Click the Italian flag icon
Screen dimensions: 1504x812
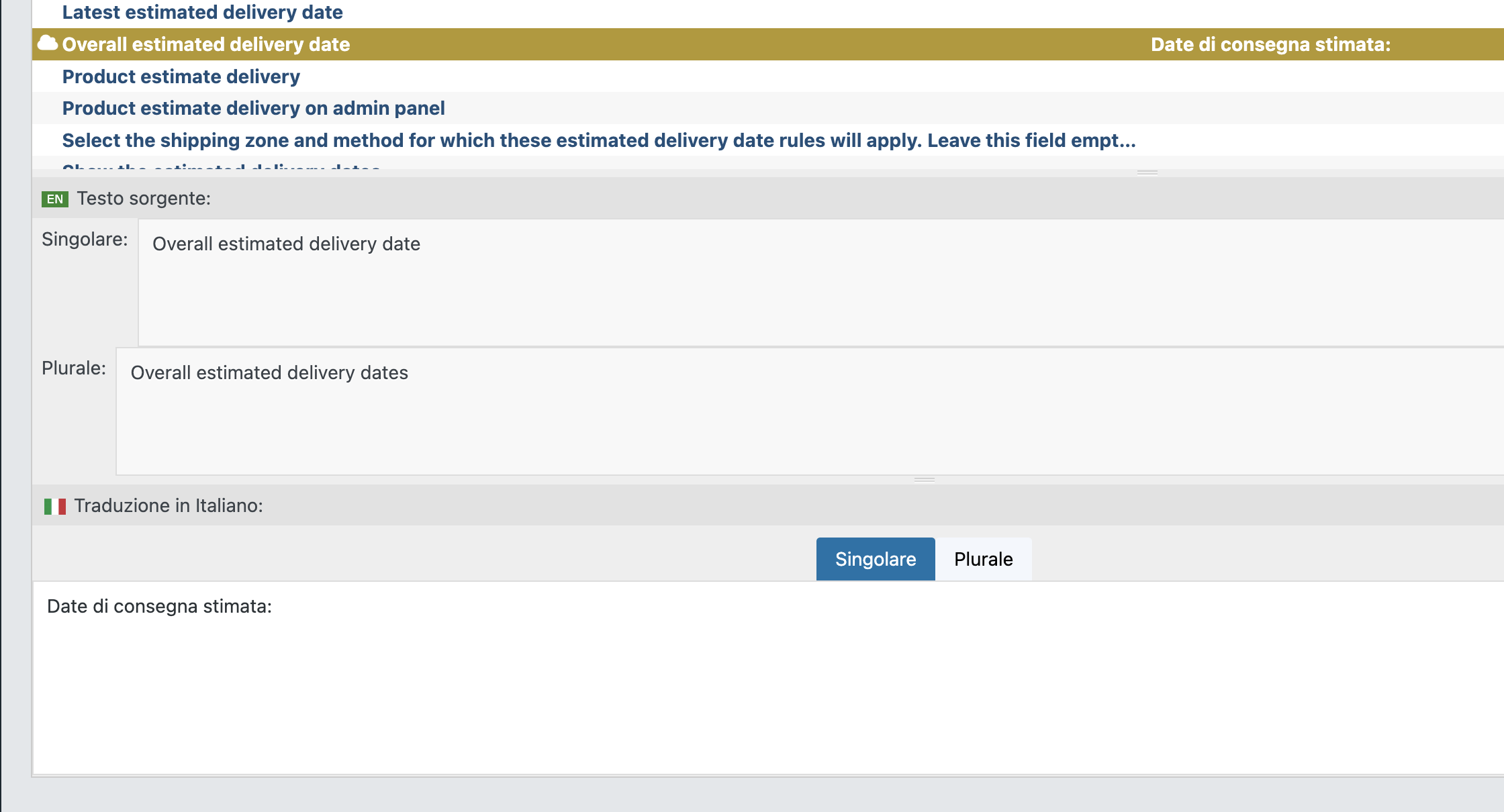point(54,506)
